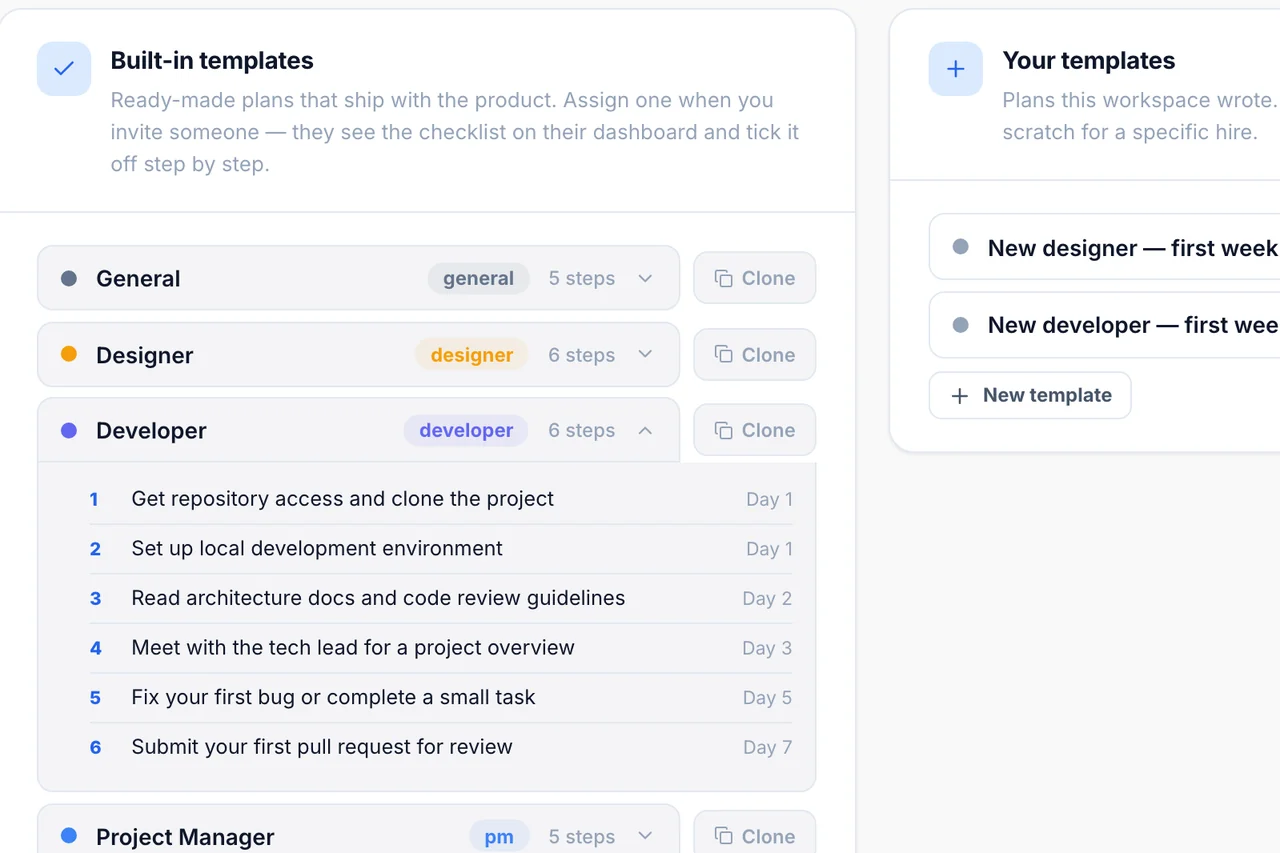Click the pm tag badge

pos(499,836)
